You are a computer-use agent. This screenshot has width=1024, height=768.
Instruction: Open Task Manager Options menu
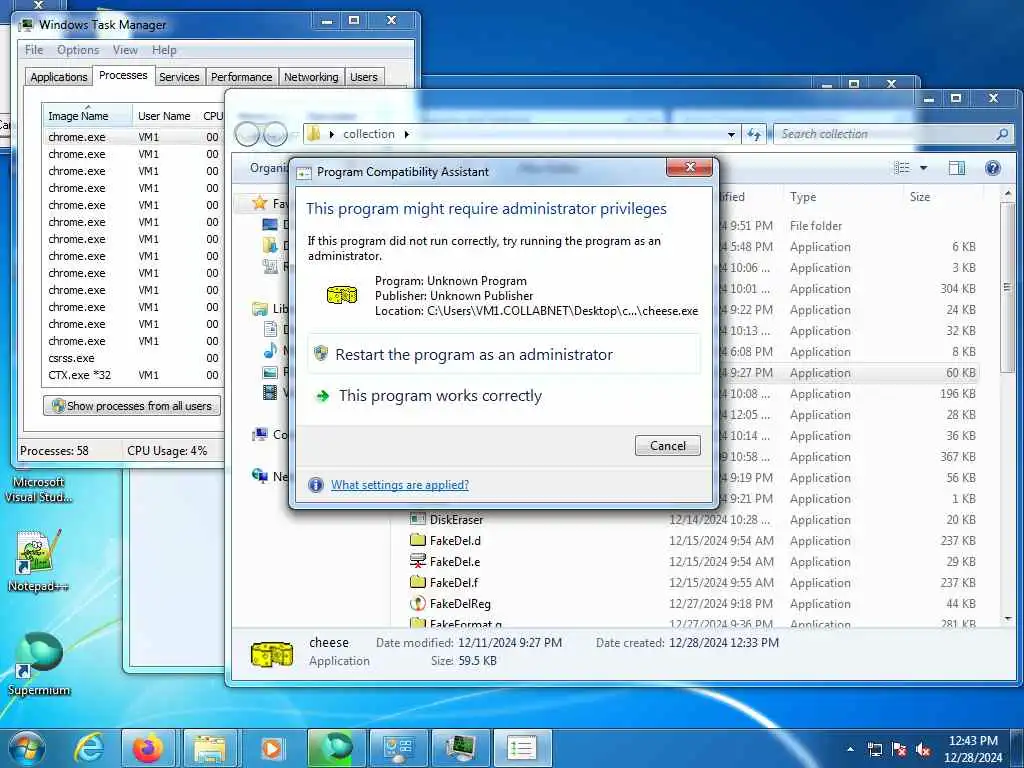coord(78,50)
